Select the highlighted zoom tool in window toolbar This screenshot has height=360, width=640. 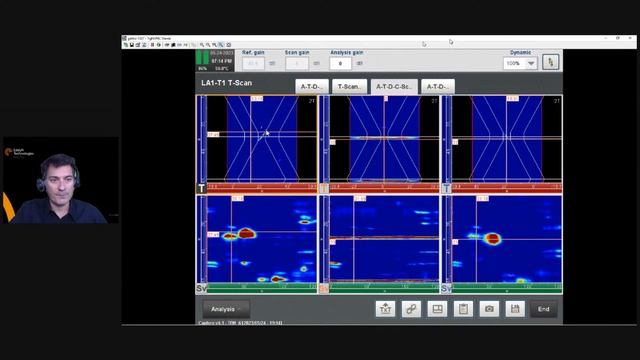tap(221, 45)
